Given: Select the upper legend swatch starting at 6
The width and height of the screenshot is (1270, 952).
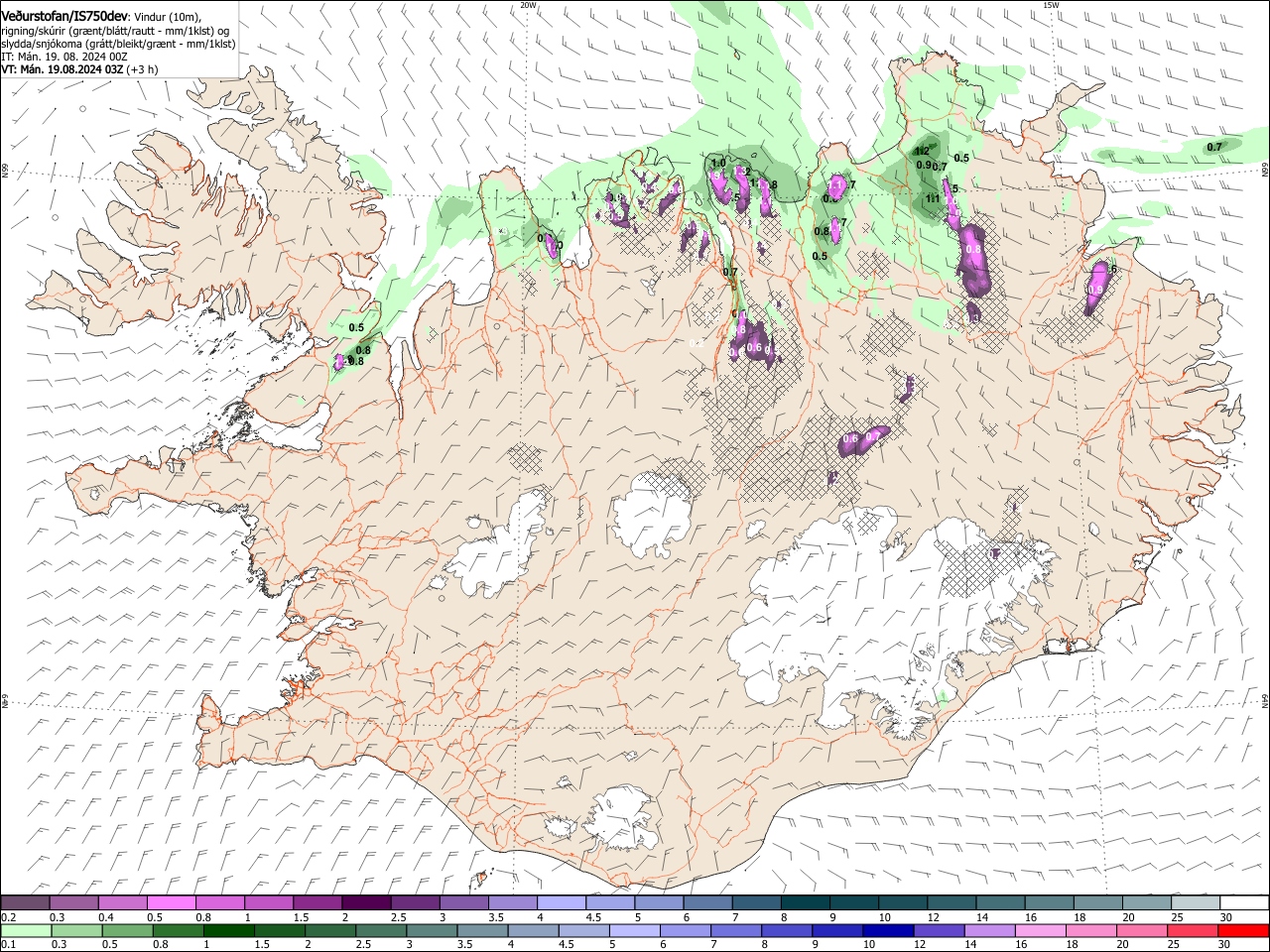Looking at the screenshot, I should (707, 902).
